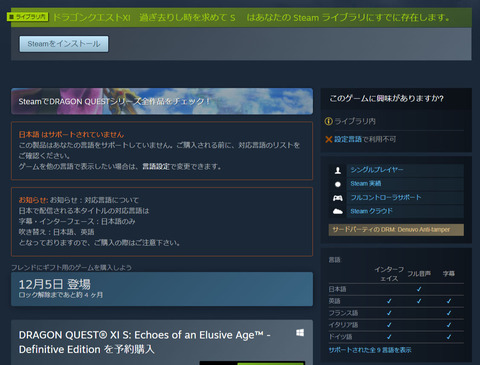Click the 英語 subtitles checkmark

coord(449,301)
